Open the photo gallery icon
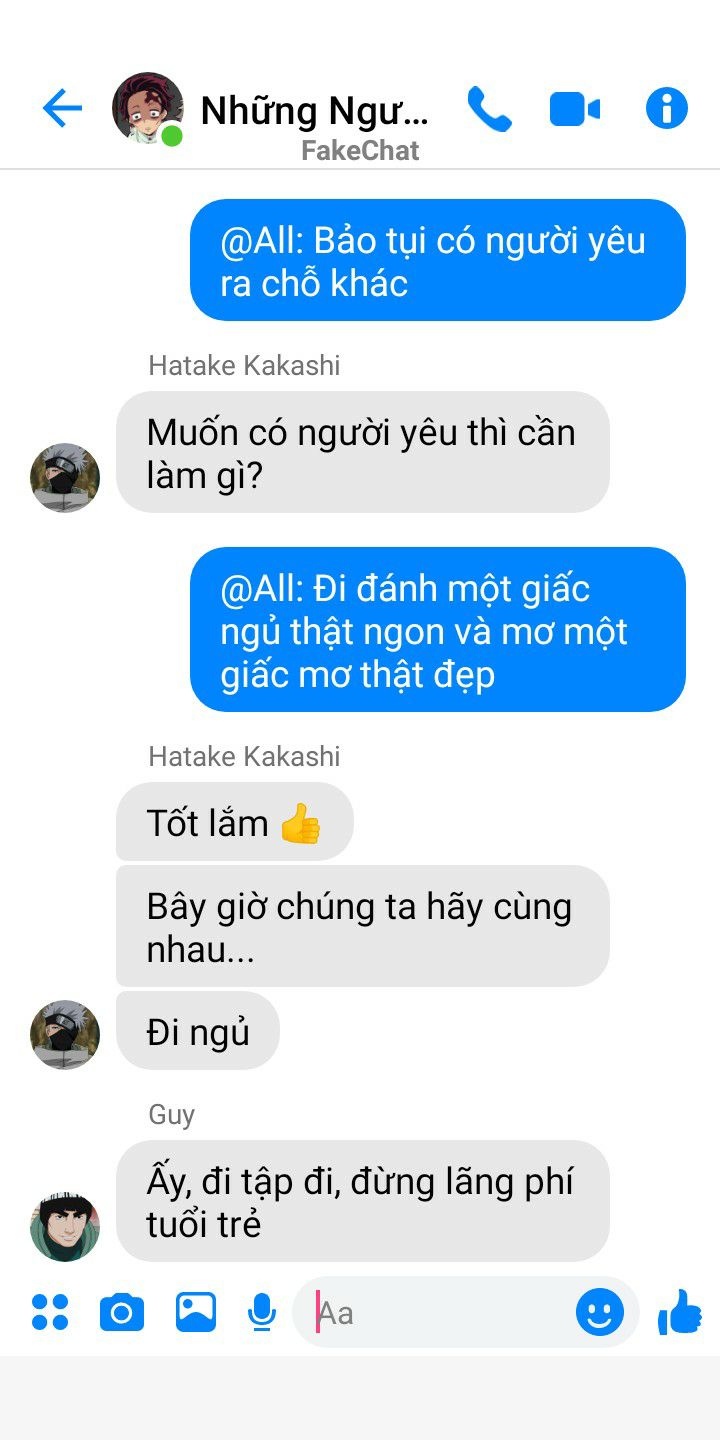720x1440 pixels. [x=196, y=1312]
